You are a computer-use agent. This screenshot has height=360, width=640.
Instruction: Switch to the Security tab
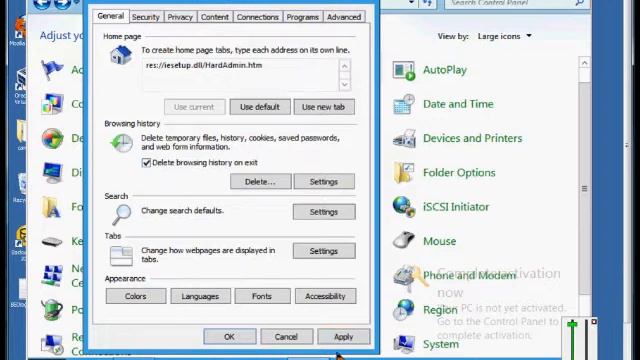(x=146, y=17)
